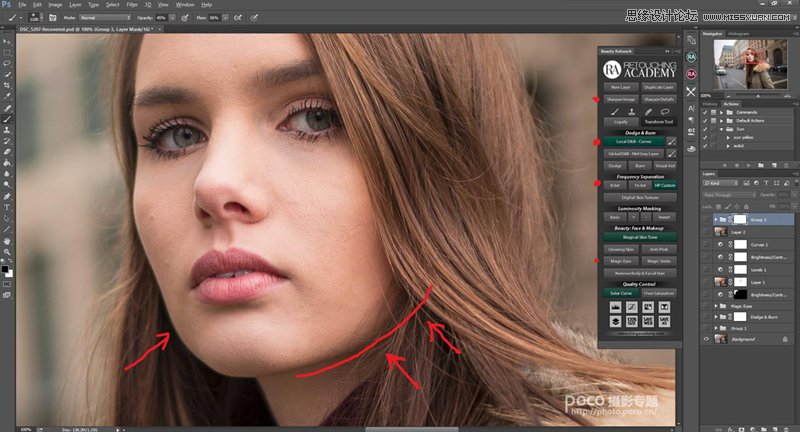Pick the Brush tool in the toolbox

pyautogui.click(x=7, y=118)
